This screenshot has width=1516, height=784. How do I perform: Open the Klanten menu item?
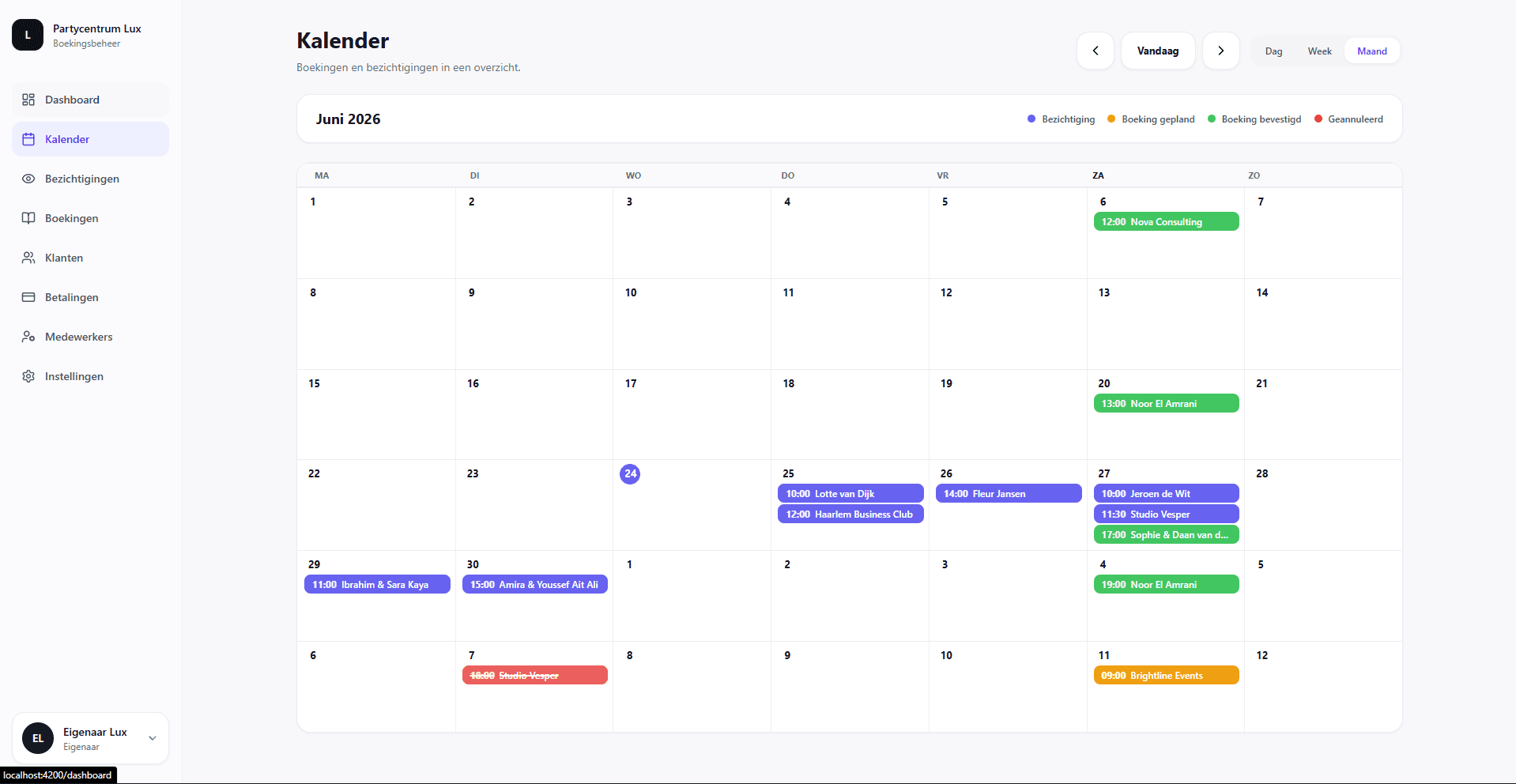90,258
